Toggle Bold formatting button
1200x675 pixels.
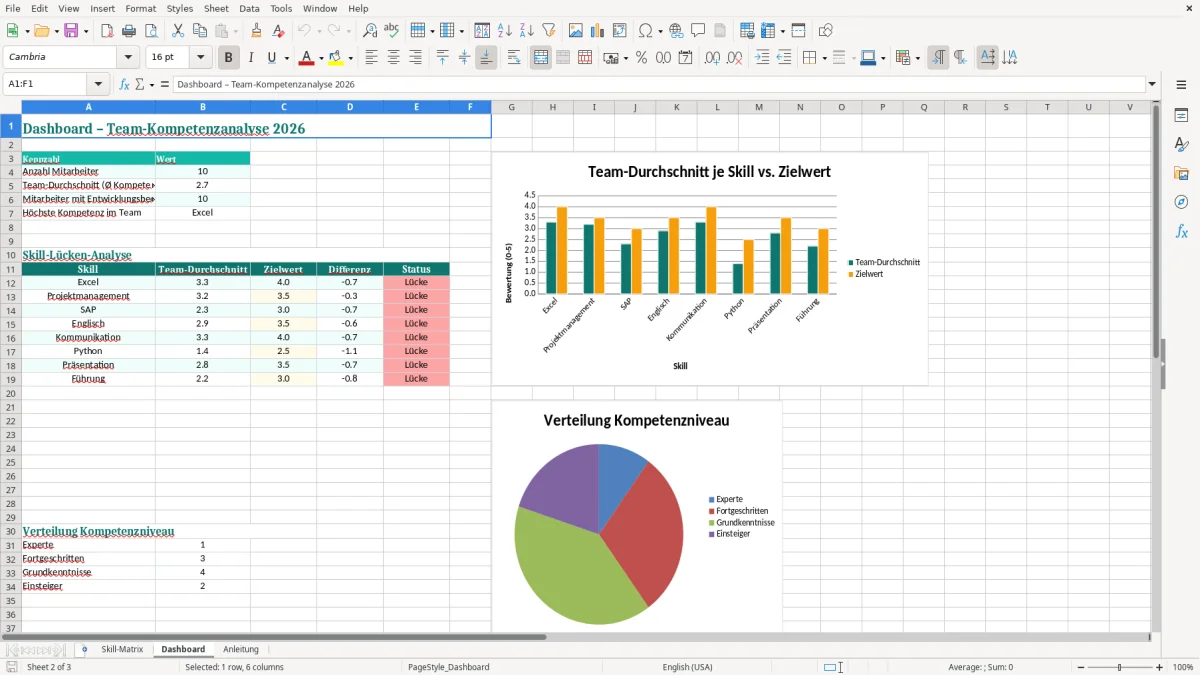click(x=229, y=58)
